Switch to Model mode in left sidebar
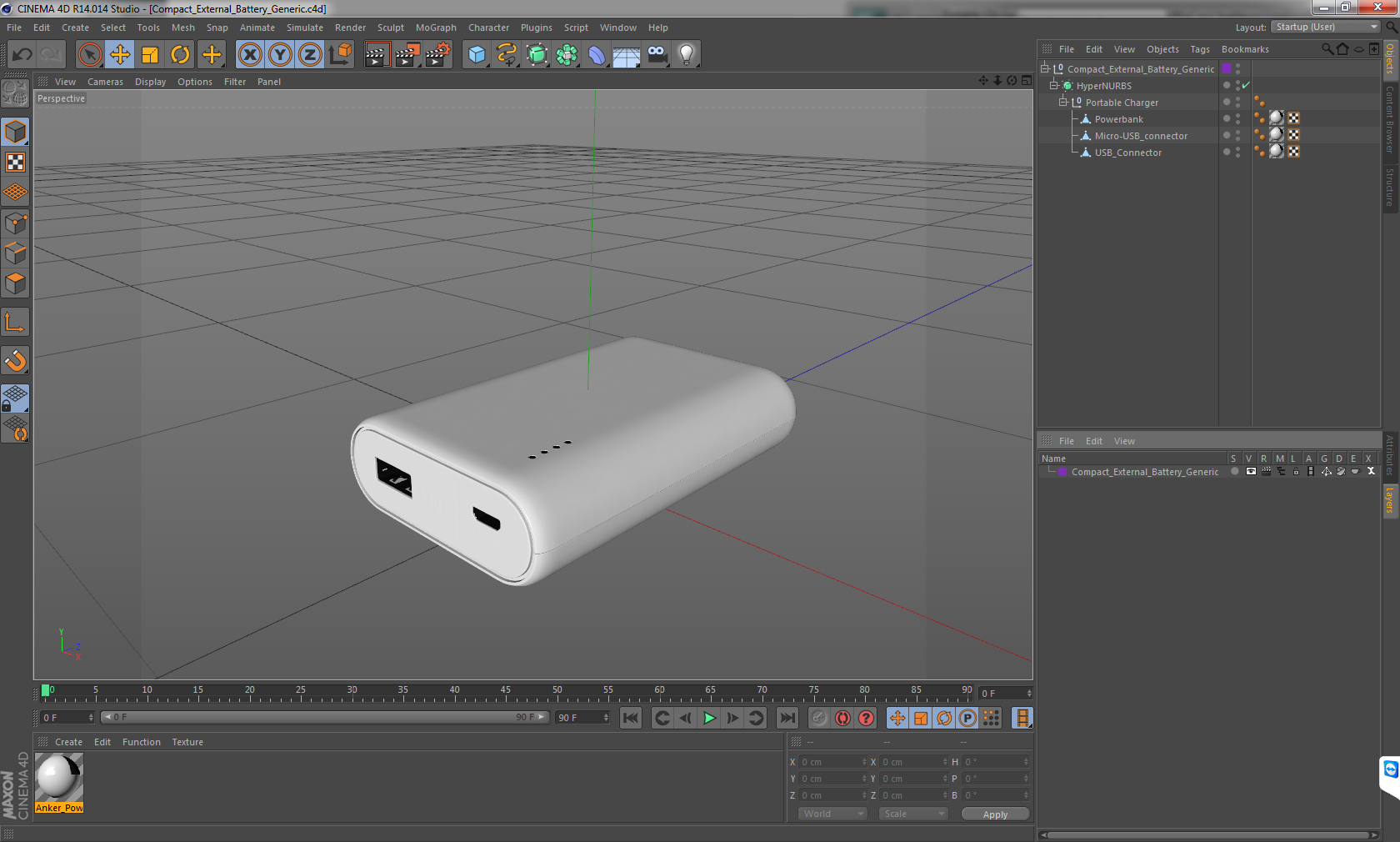The width and height of the screenshot is (1400, 842). pyautogui.click(x=15, y=133)
